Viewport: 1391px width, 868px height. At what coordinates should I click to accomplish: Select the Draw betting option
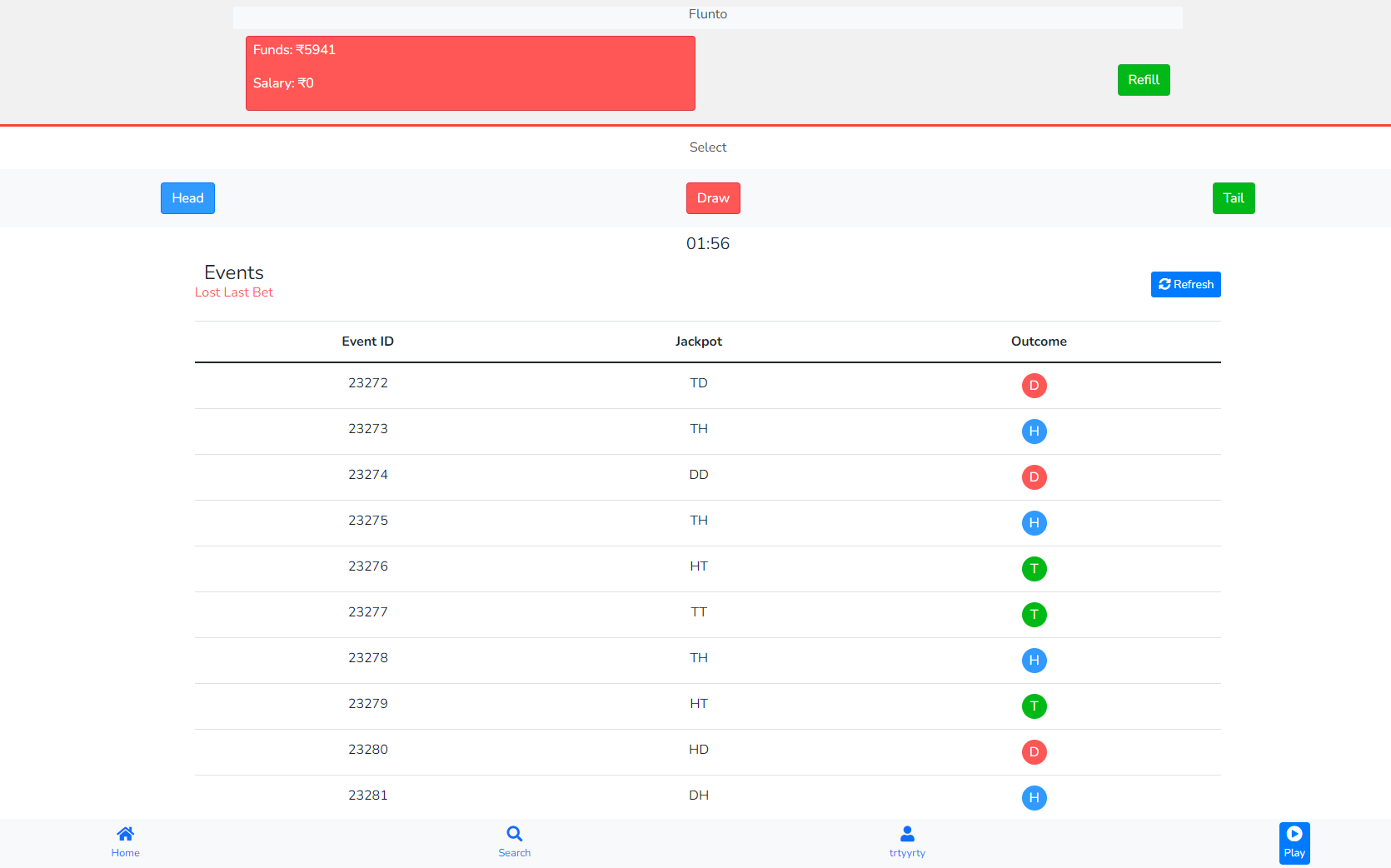(712, 198)
